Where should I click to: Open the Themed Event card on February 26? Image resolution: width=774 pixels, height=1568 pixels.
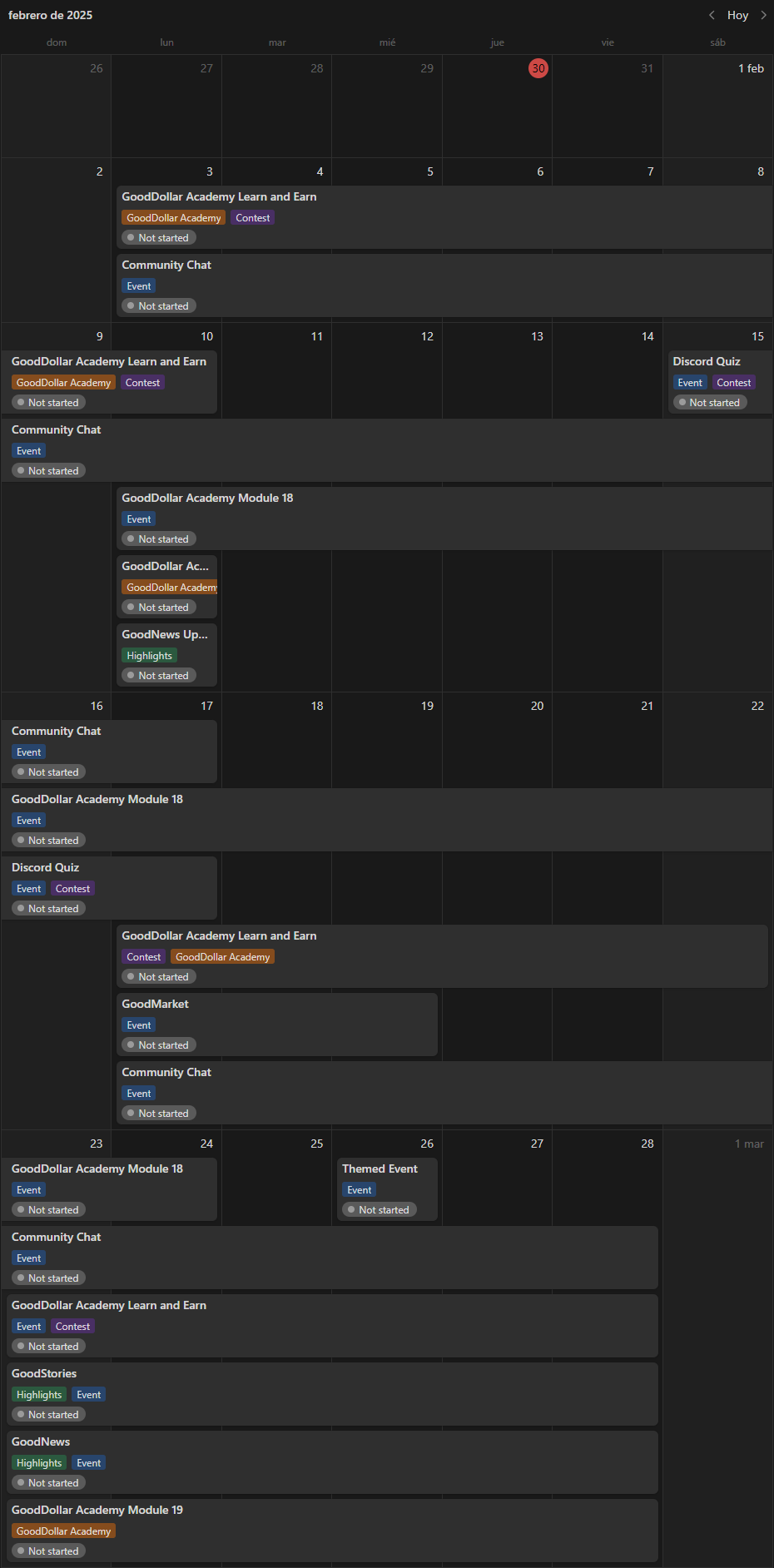tap(387, 1189)
